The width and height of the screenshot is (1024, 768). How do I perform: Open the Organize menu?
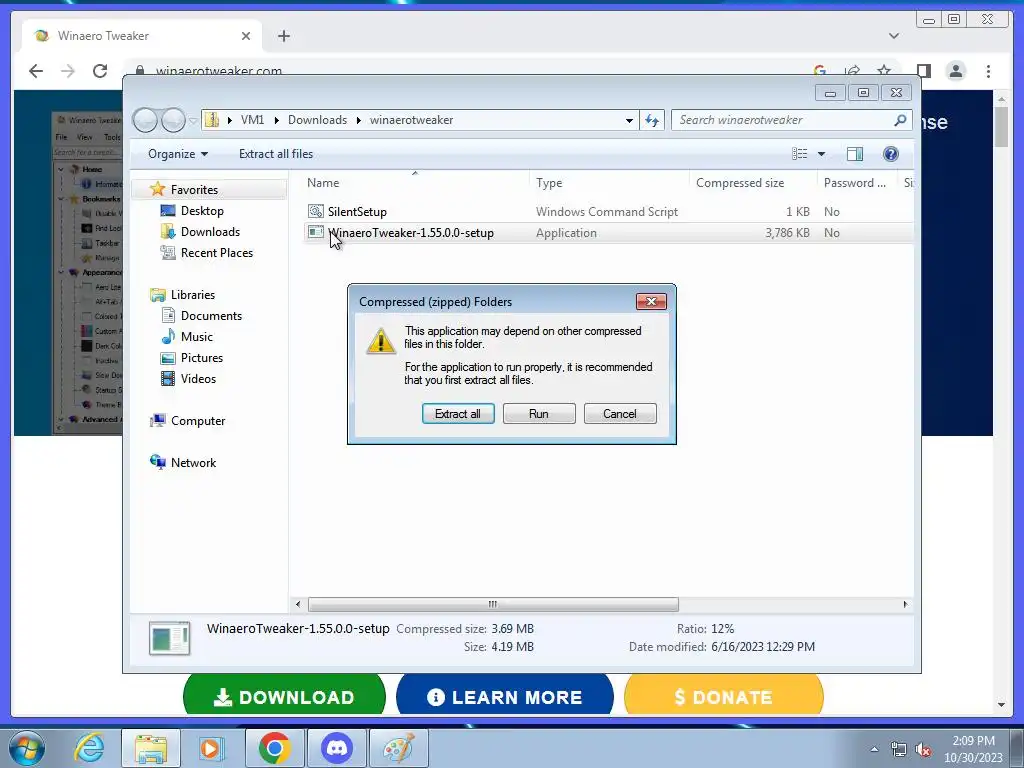[x=178, y=154]
